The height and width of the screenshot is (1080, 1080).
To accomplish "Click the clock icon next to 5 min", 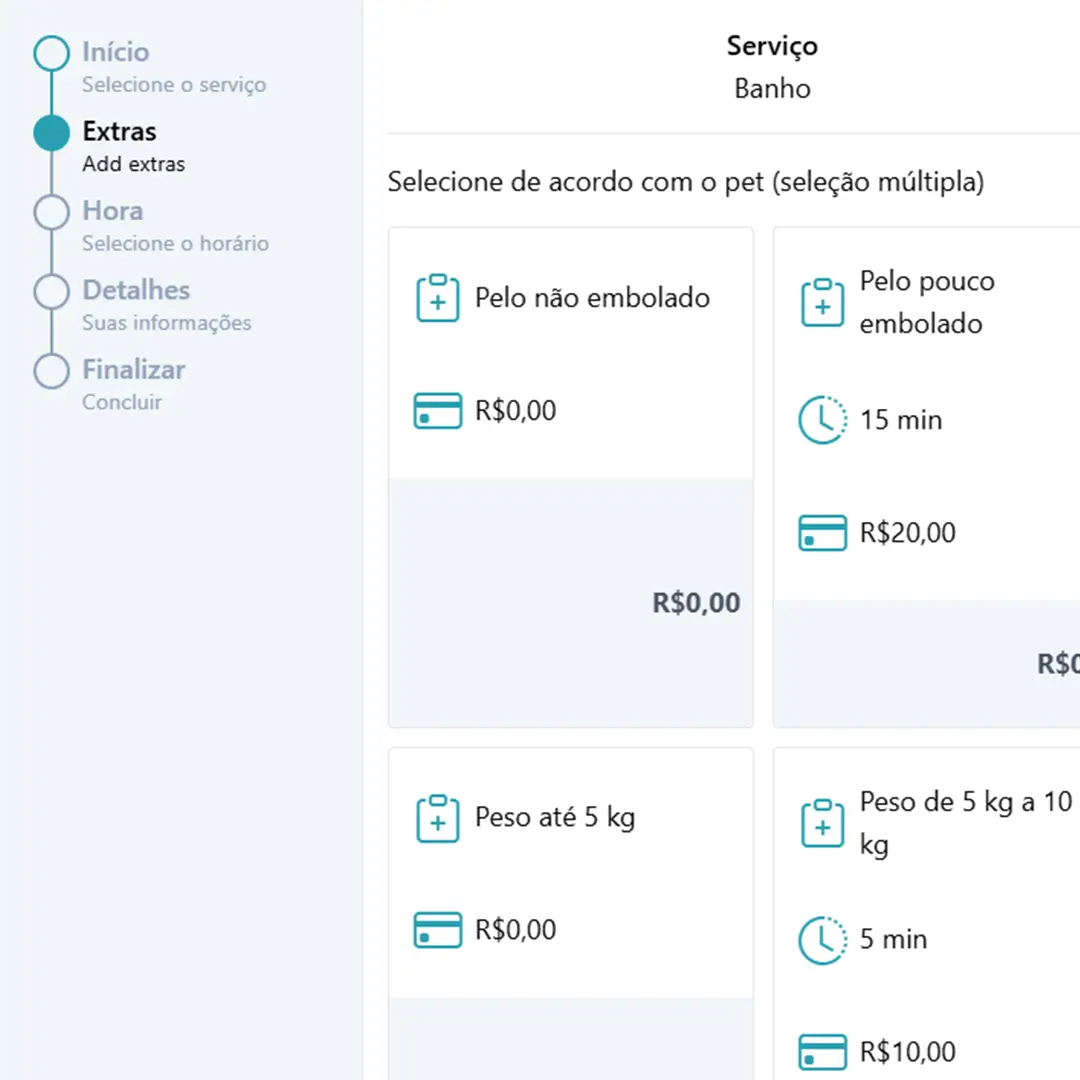I will click(822, 939).
